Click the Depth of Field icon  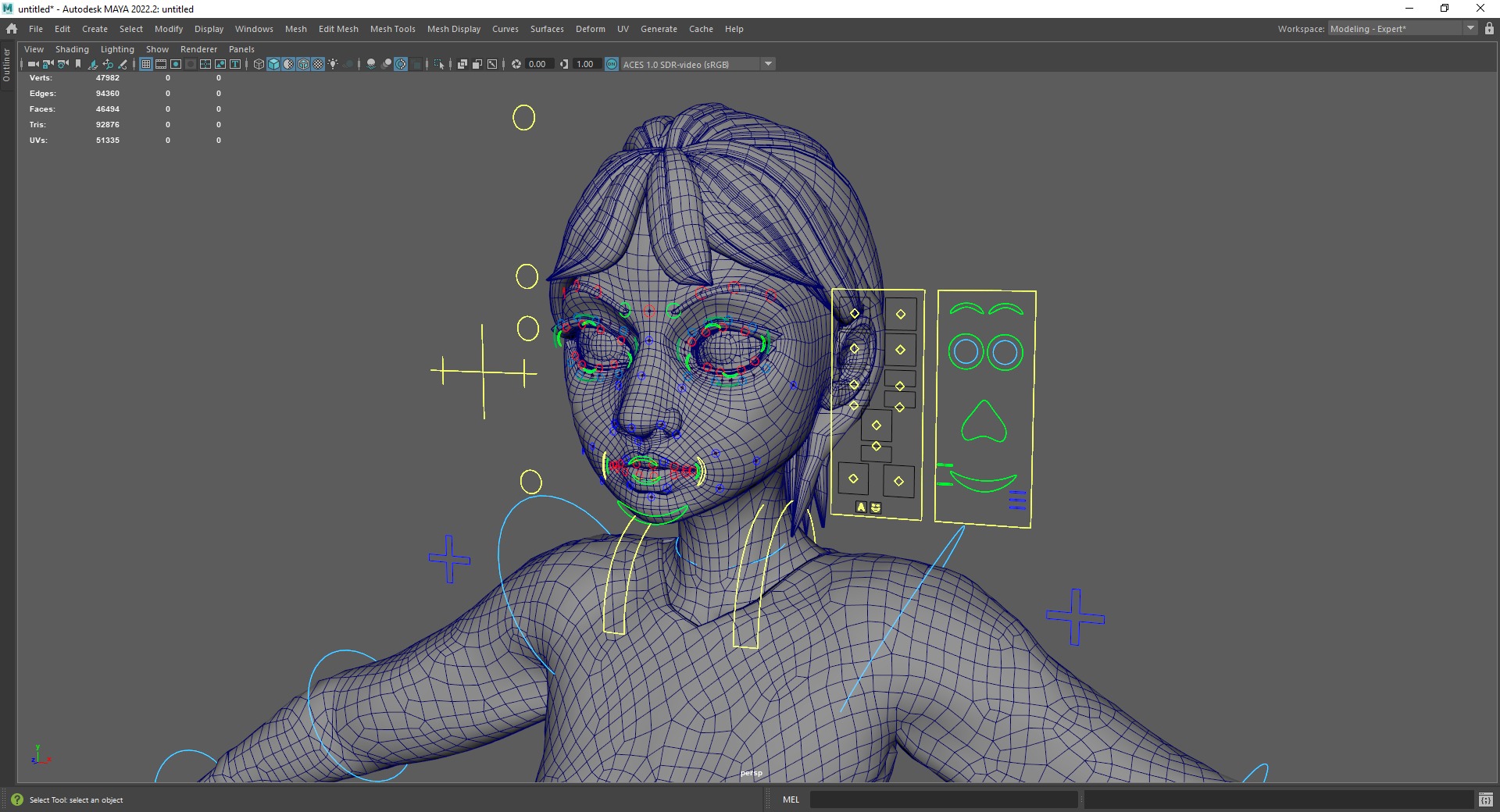click(x=416, y=64)
